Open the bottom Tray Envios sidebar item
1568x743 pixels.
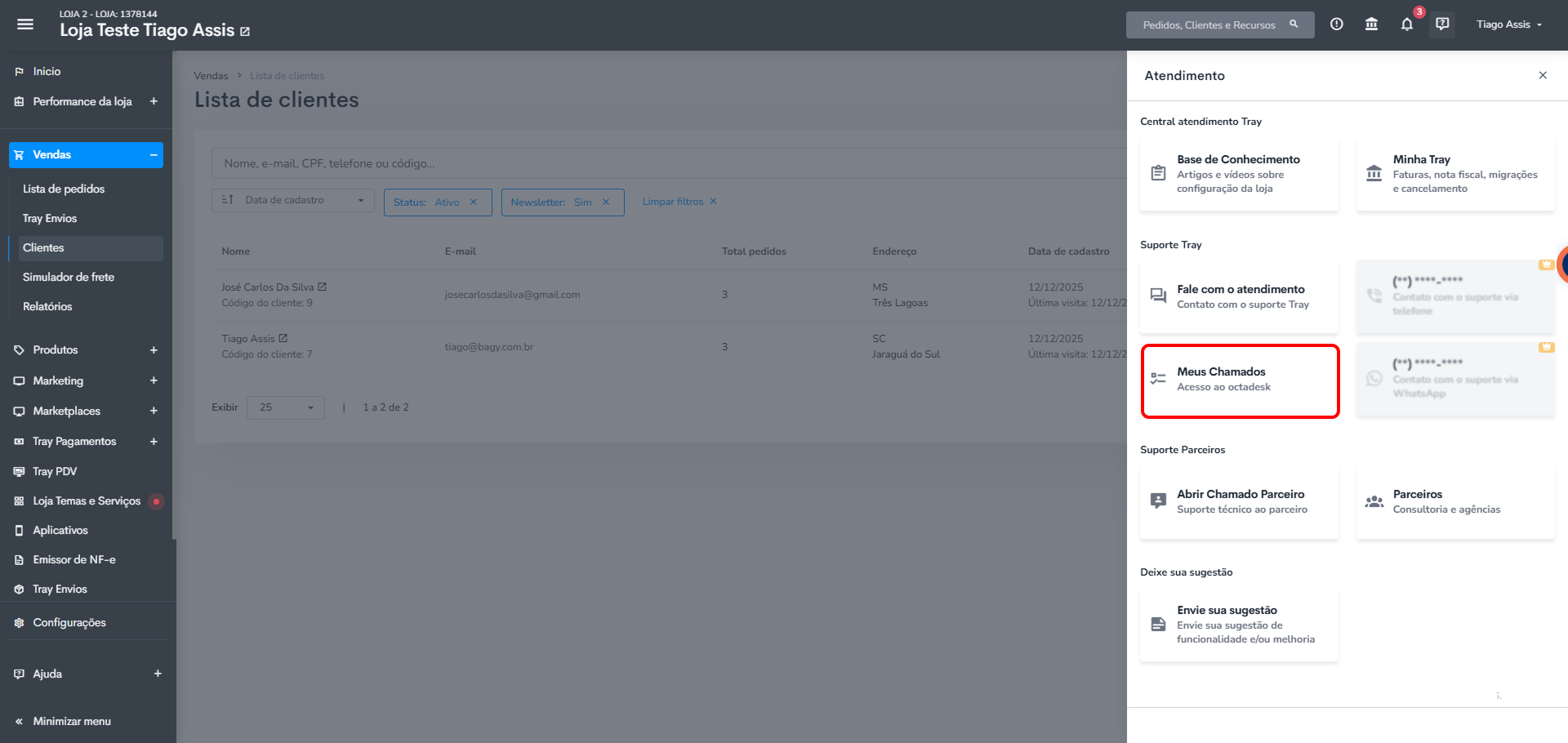(60, 590)
